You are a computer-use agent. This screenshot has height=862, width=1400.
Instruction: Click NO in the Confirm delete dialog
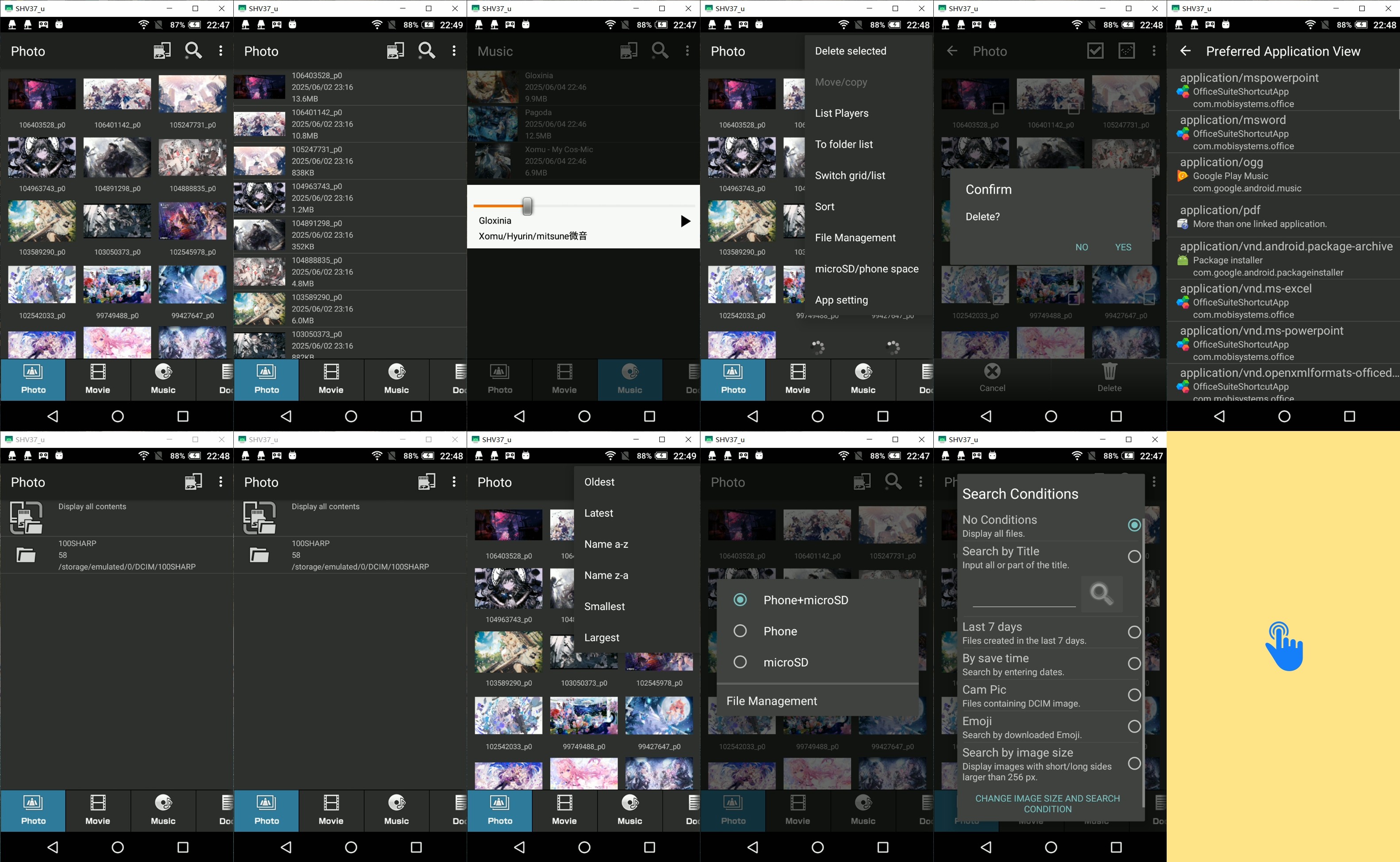tap(1082, 247)
